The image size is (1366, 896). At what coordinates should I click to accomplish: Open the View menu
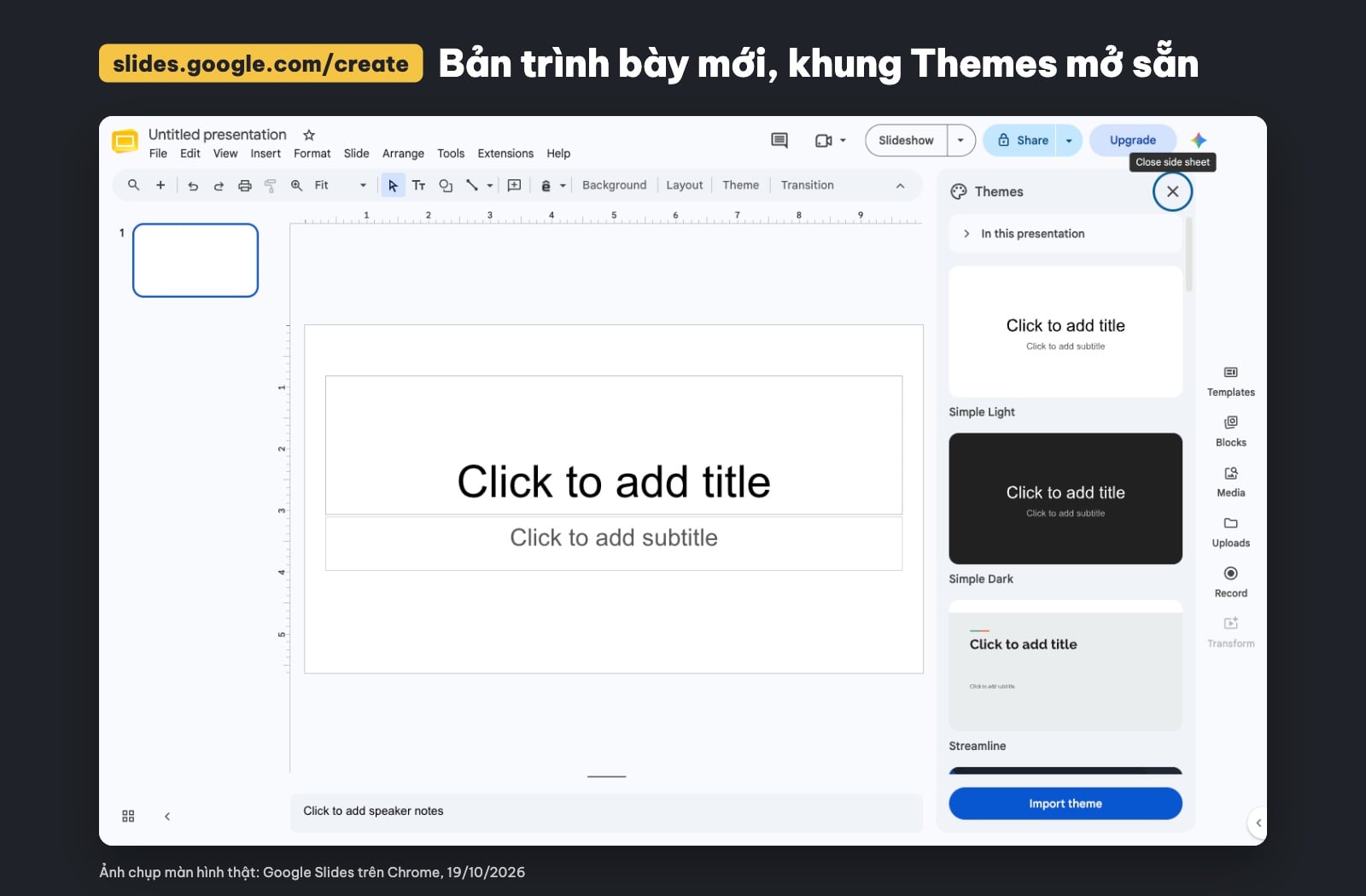click(x=225, y=154)
